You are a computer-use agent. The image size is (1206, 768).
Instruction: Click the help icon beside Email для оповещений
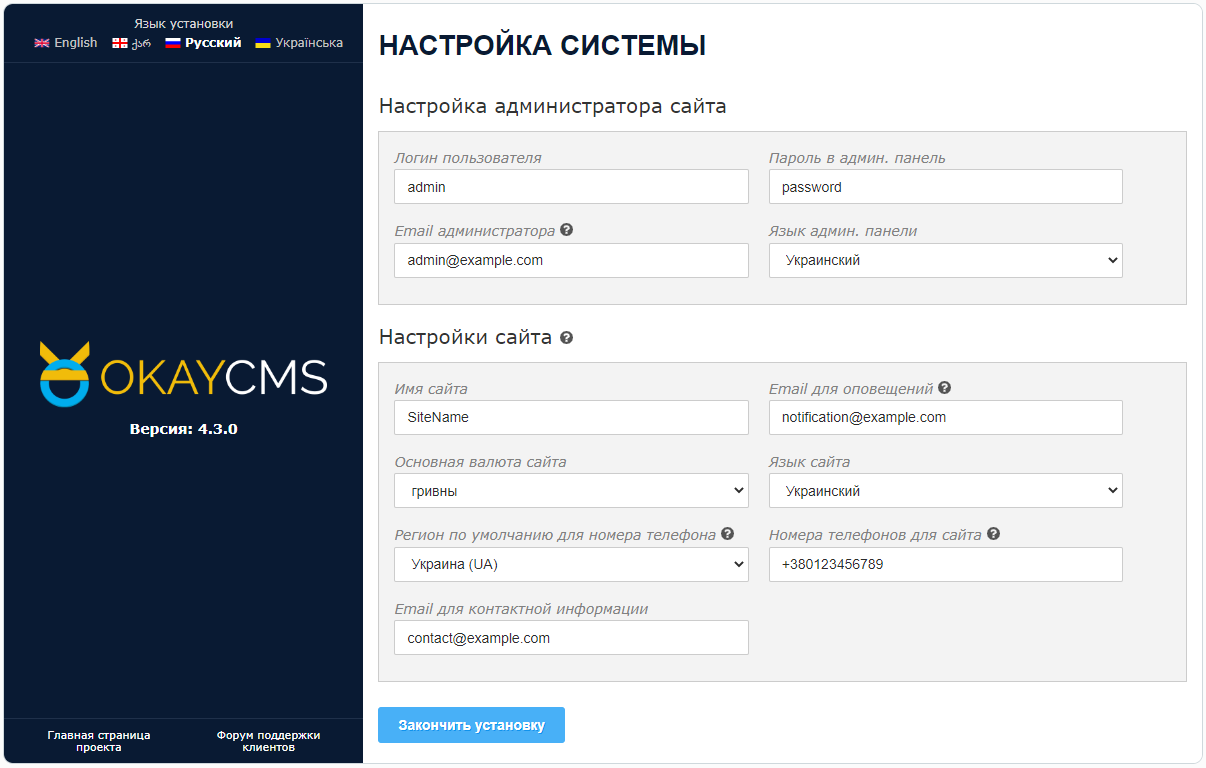(x=945, y=388)
